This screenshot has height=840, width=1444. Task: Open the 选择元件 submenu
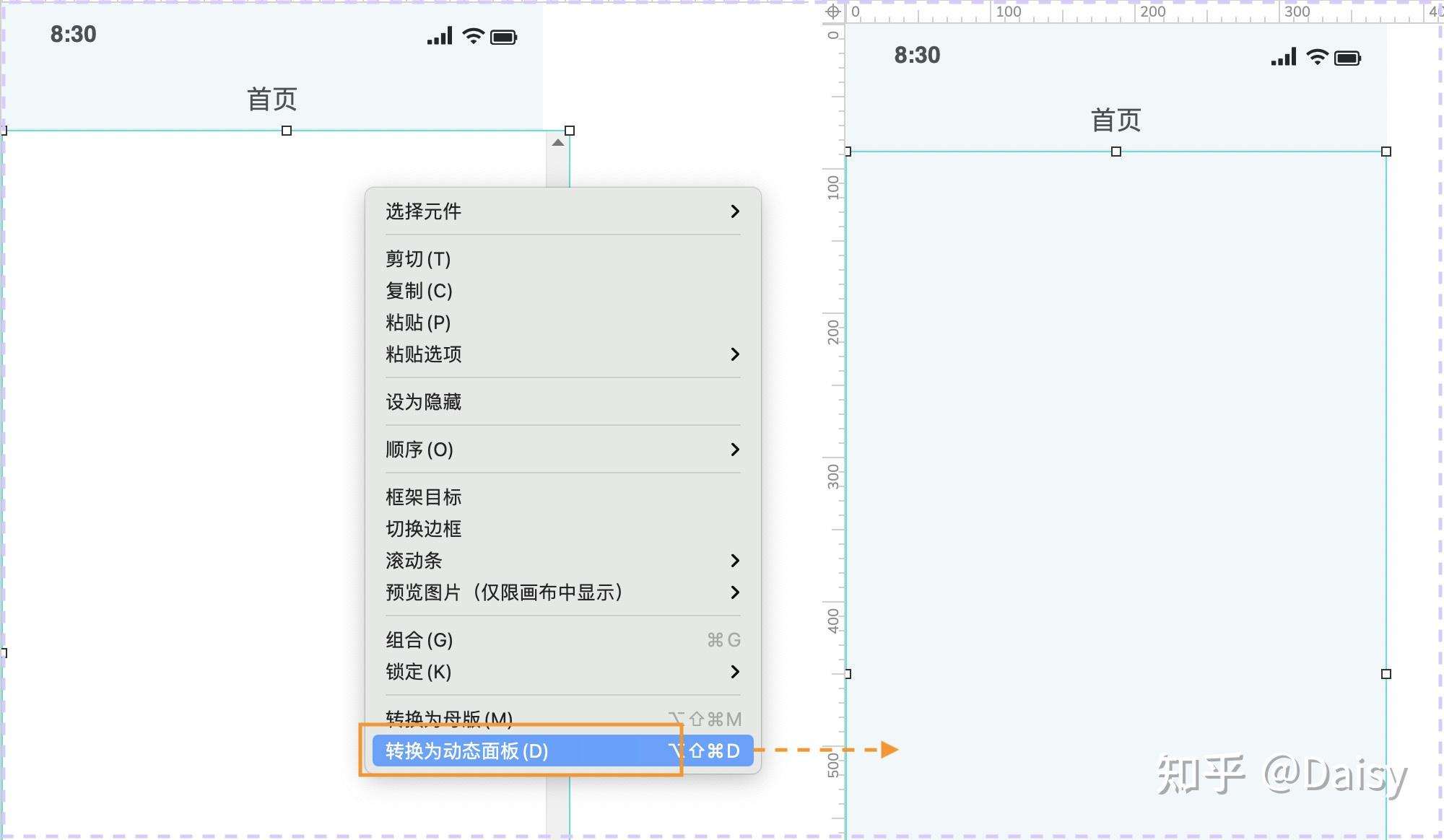tap(562, 211)
